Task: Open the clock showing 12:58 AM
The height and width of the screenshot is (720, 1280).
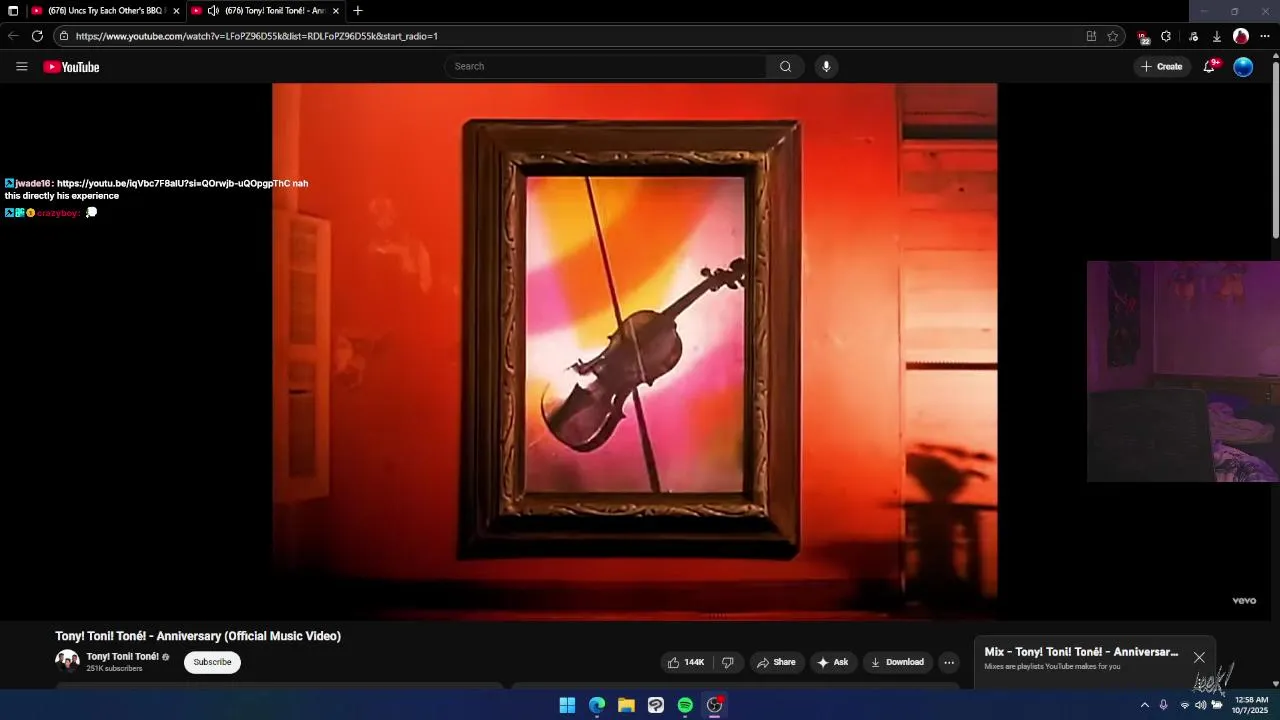Action: (x=1251, y=705)
